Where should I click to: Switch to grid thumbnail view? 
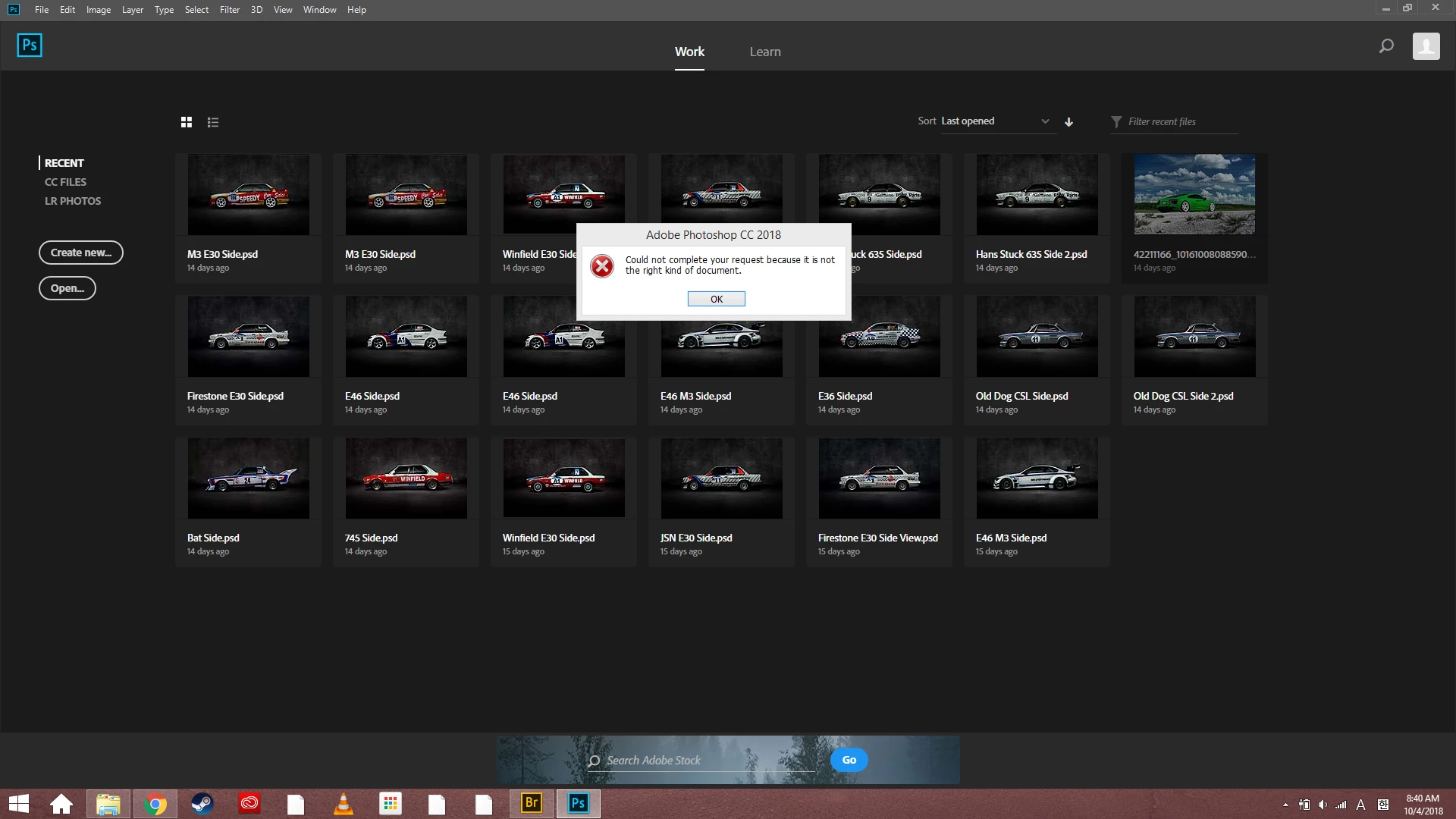pos(187,122)
